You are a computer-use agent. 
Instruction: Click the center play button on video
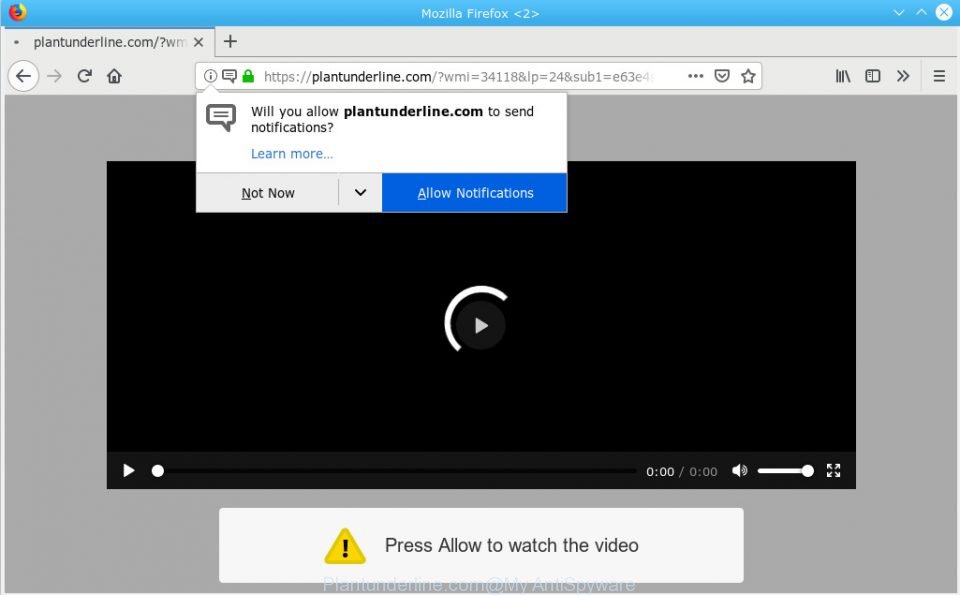click(x=481, y=325)
